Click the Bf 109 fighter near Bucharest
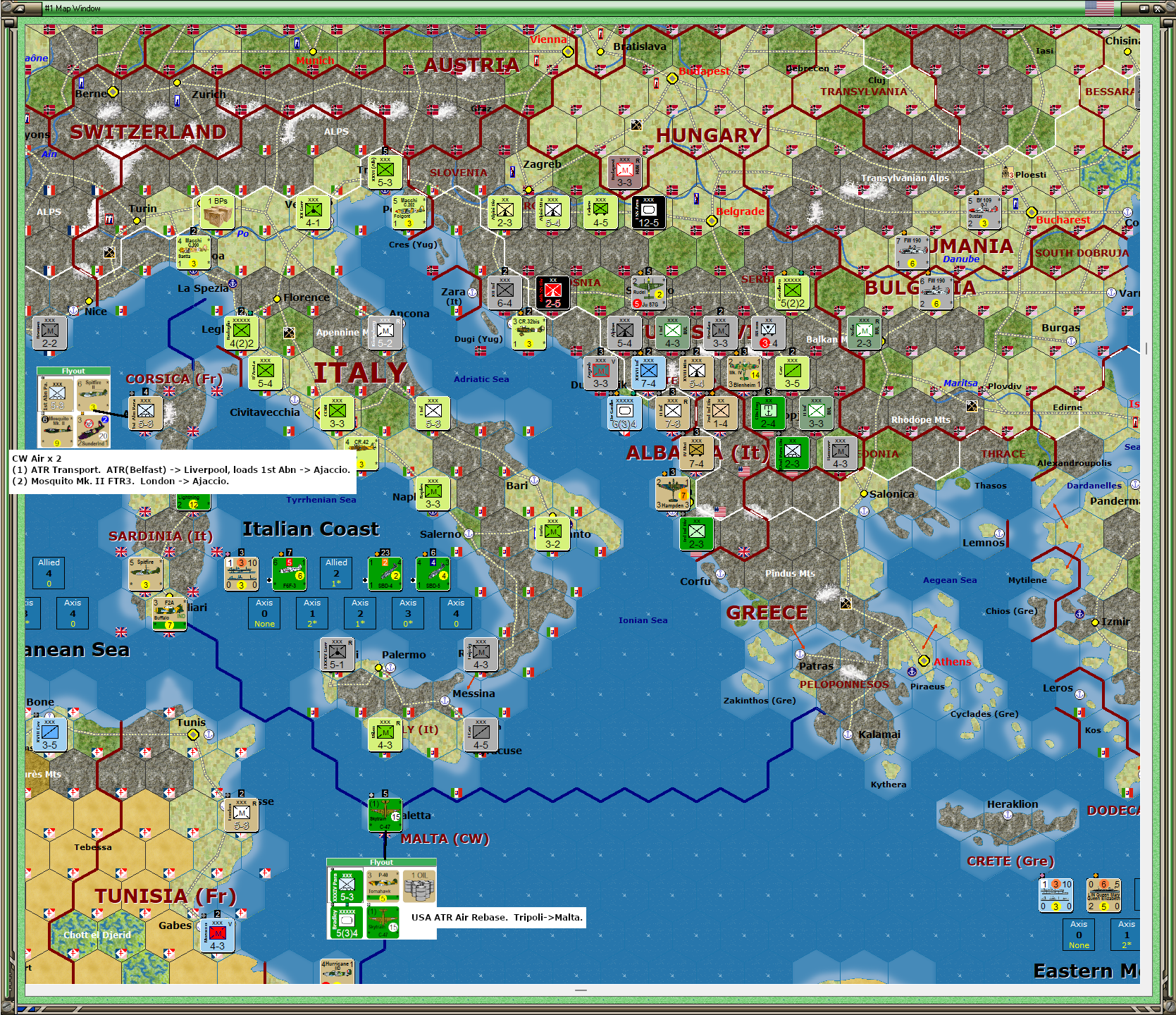The image size is (1176, 1015). pyautogui.click(x=984, y=212)
